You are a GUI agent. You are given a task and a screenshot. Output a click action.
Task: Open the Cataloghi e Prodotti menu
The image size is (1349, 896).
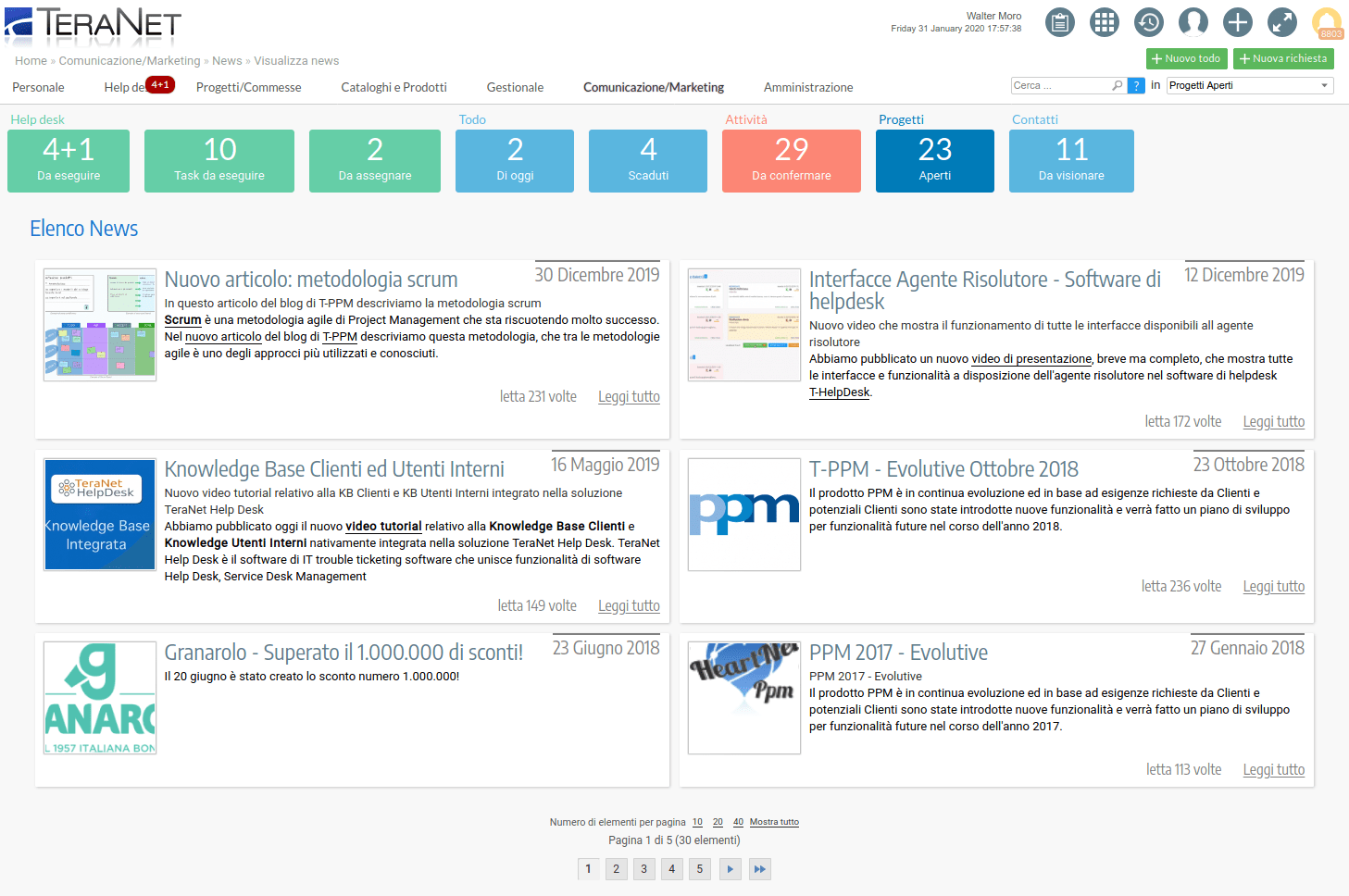393,87
